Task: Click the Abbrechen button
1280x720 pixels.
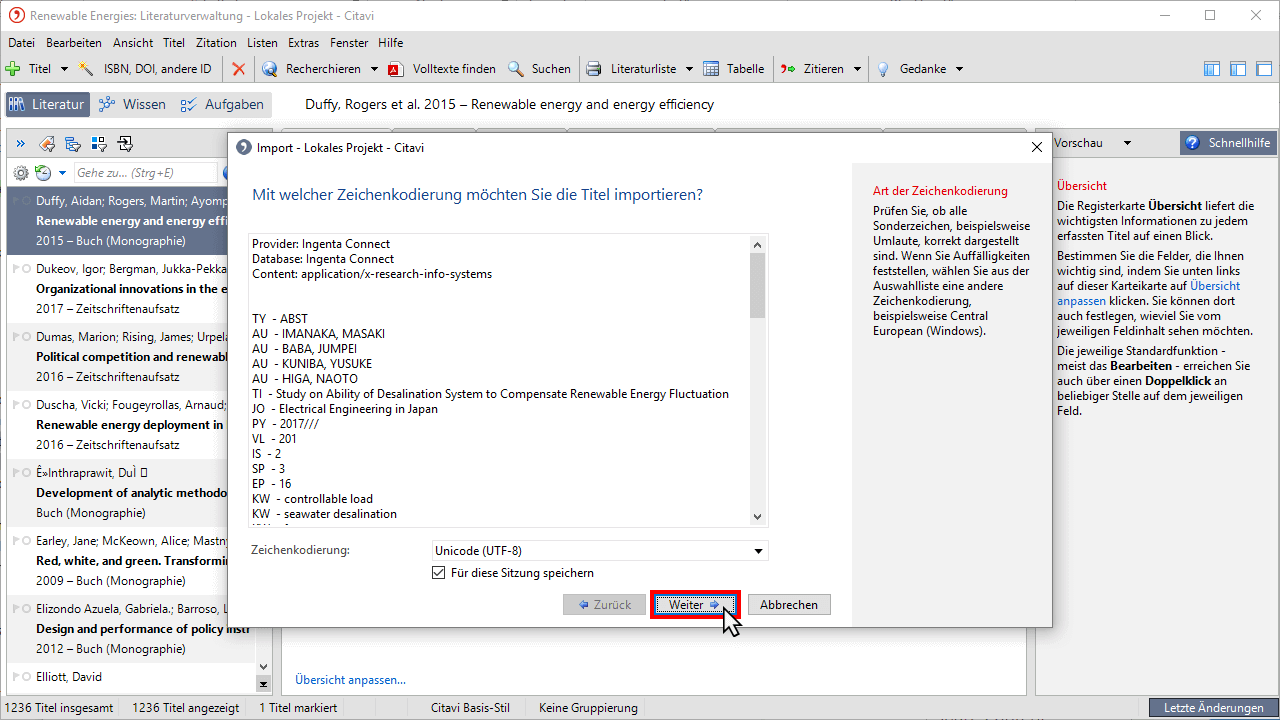Action: click(789, 605)
